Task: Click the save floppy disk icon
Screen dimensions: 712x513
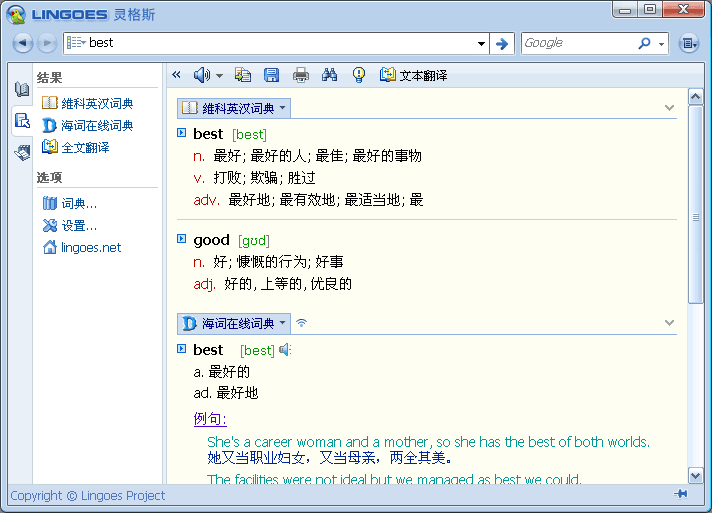Action: pos(271,75)
